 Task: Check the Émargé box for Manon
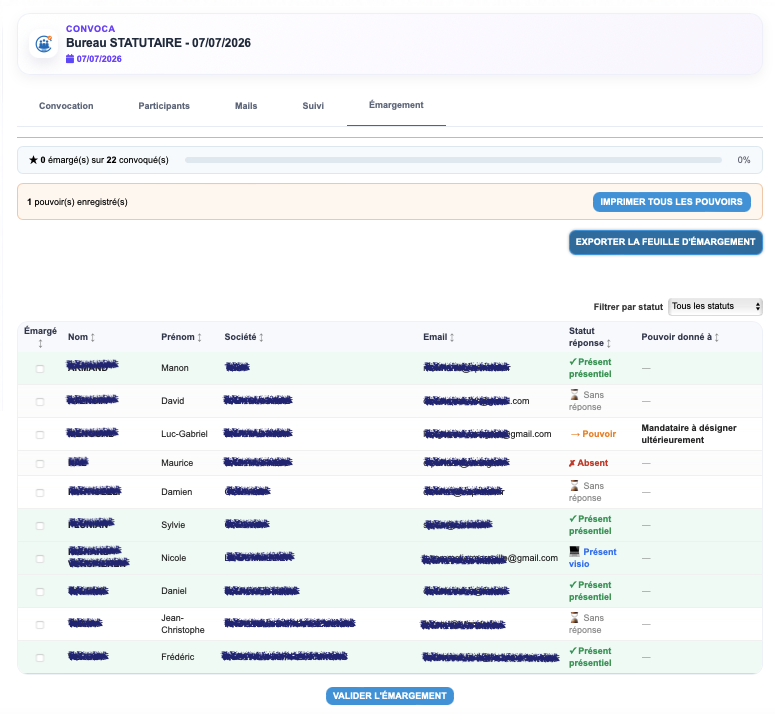[40, 369]
